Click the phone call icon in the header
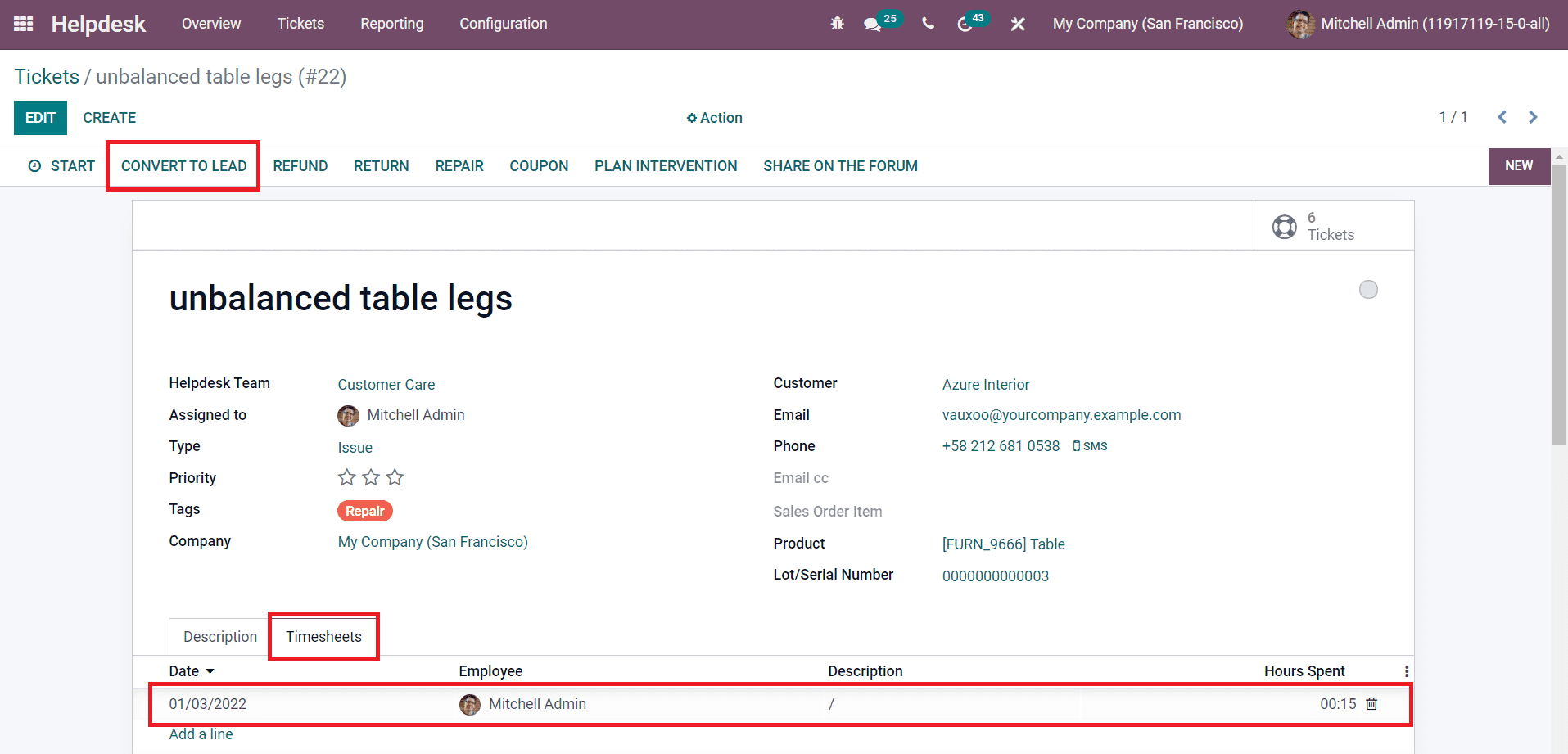 click(928, 24)
